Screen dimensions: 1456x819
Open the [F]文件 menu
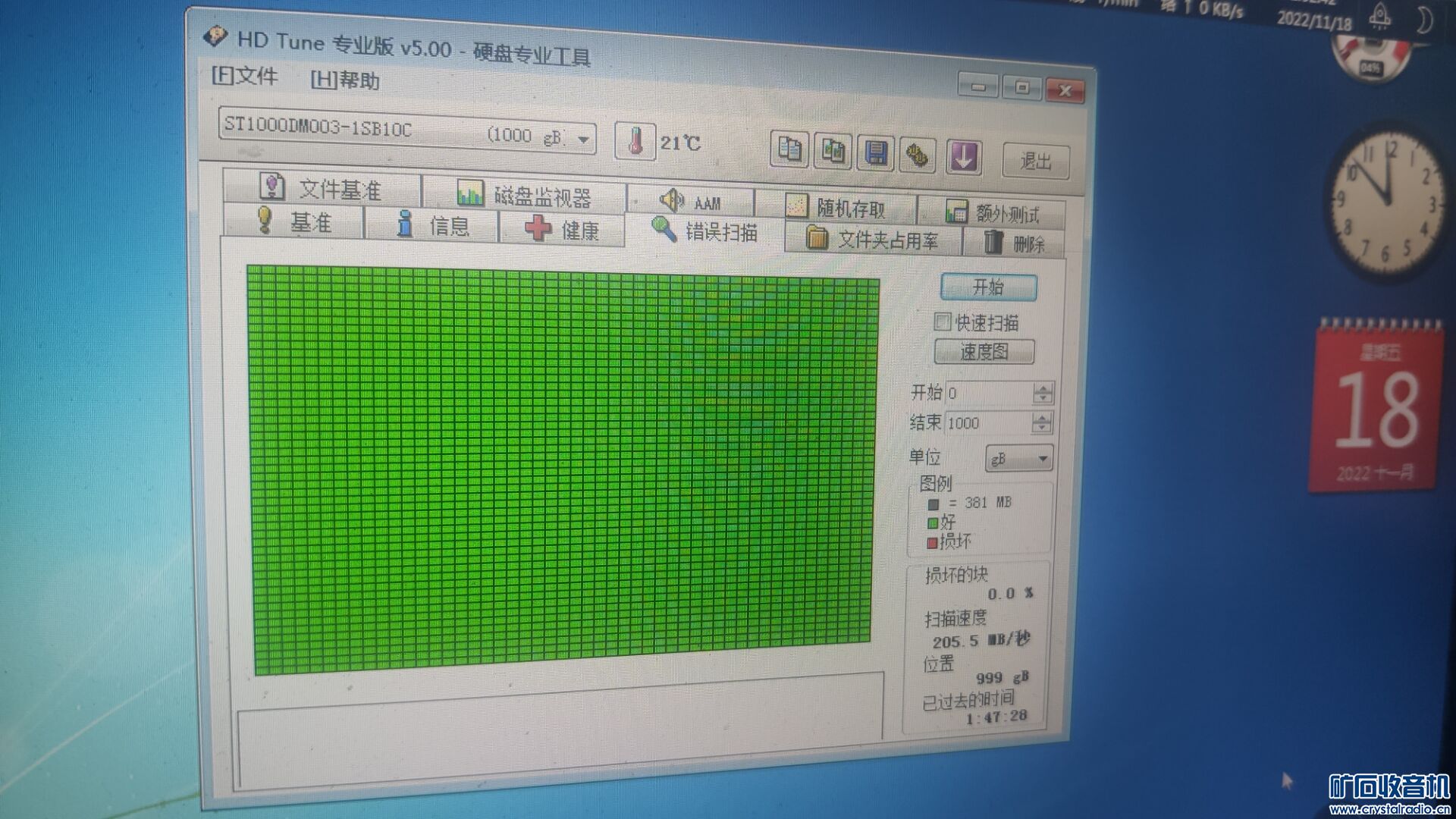(244, 75)
